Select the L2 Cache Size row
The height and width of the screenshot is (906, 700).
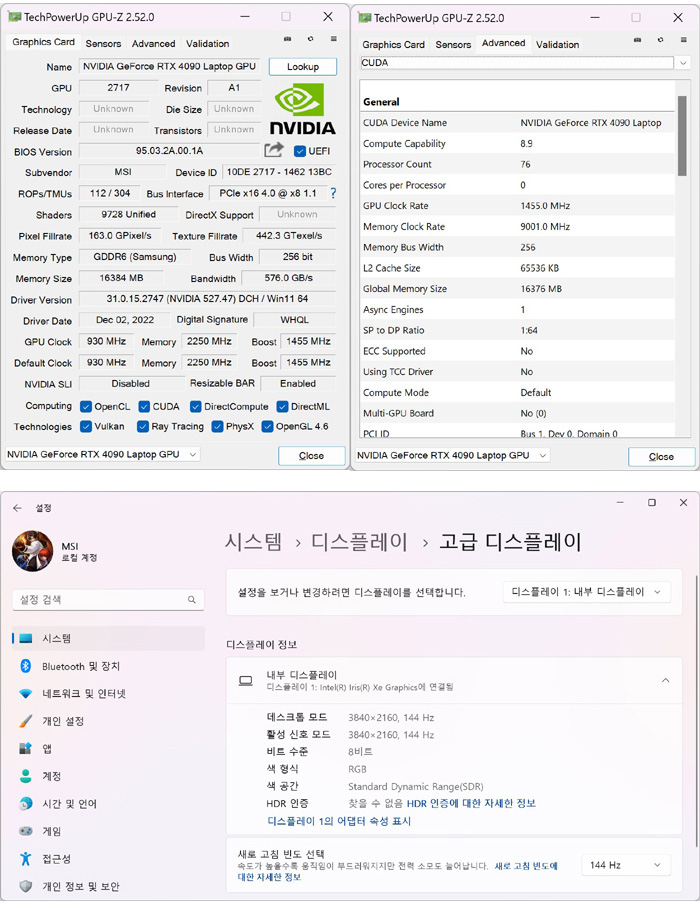coord(517,268)
